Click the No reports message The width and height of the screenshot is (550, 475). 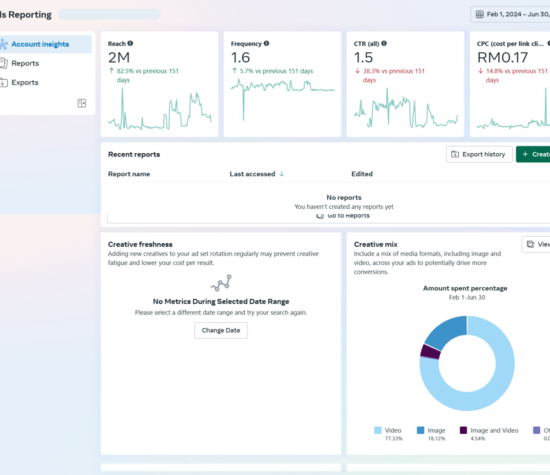tap(344, 198)
